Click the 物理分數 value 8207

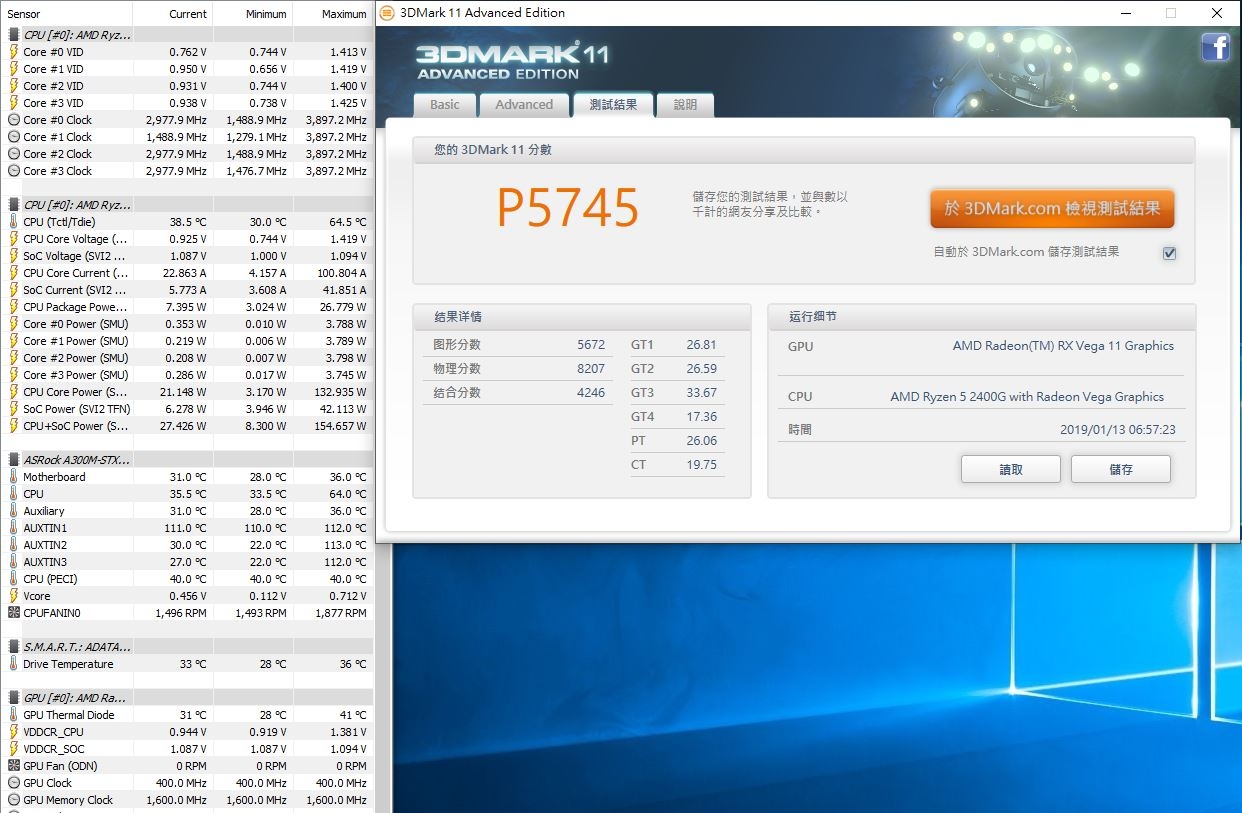591,369
